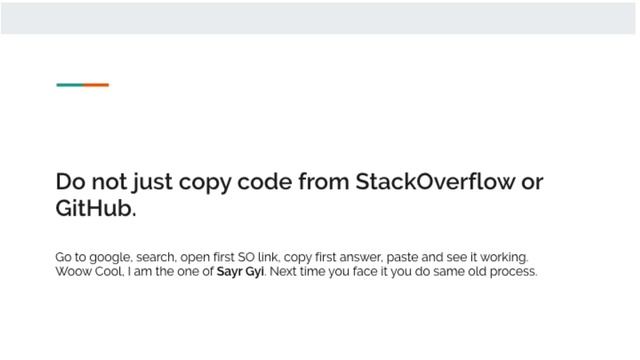Click the word google in the paragraph

pos(110,258)
